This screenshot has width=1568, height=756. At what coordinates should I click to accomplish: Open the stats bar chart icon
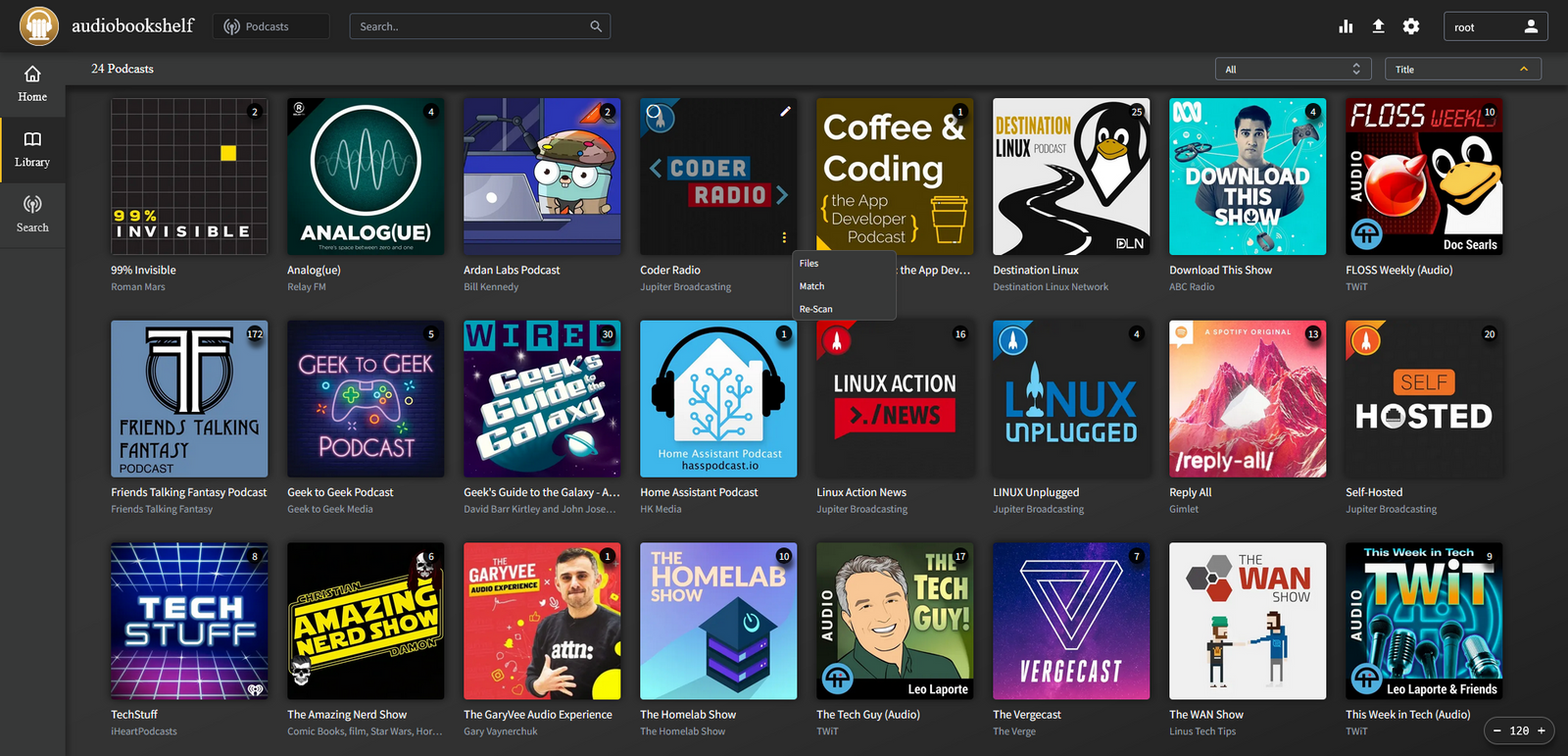1346,26
